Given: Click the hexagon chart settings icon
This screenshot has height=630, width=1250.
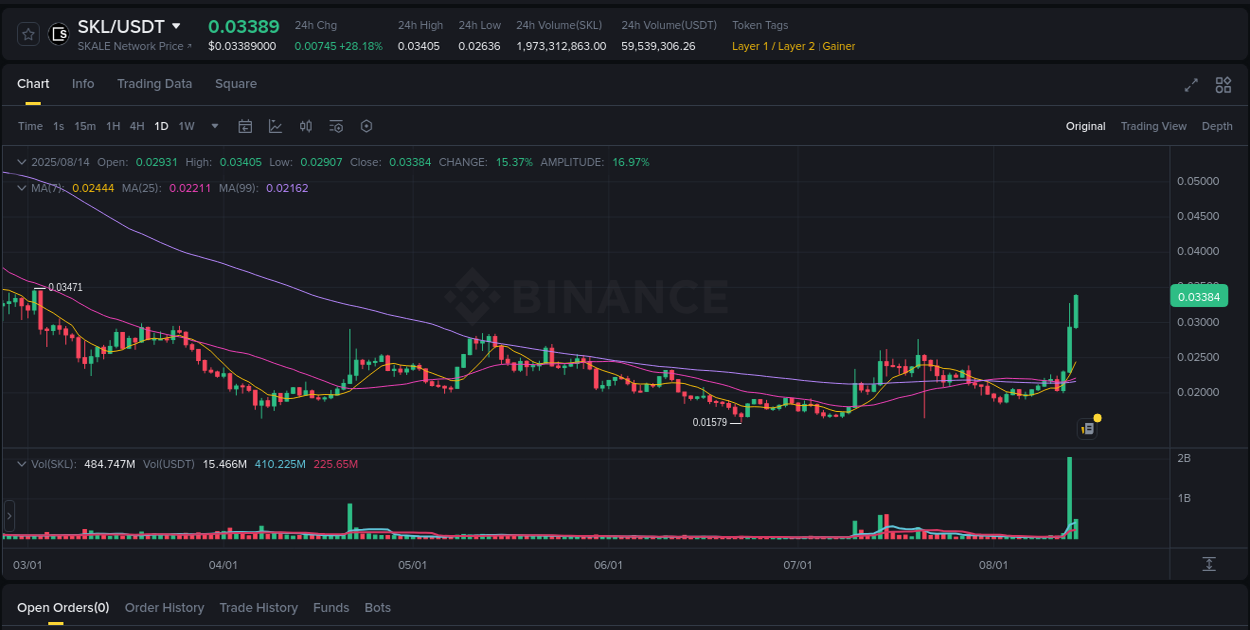Looking at the screenshot, I should coord(366,126).
